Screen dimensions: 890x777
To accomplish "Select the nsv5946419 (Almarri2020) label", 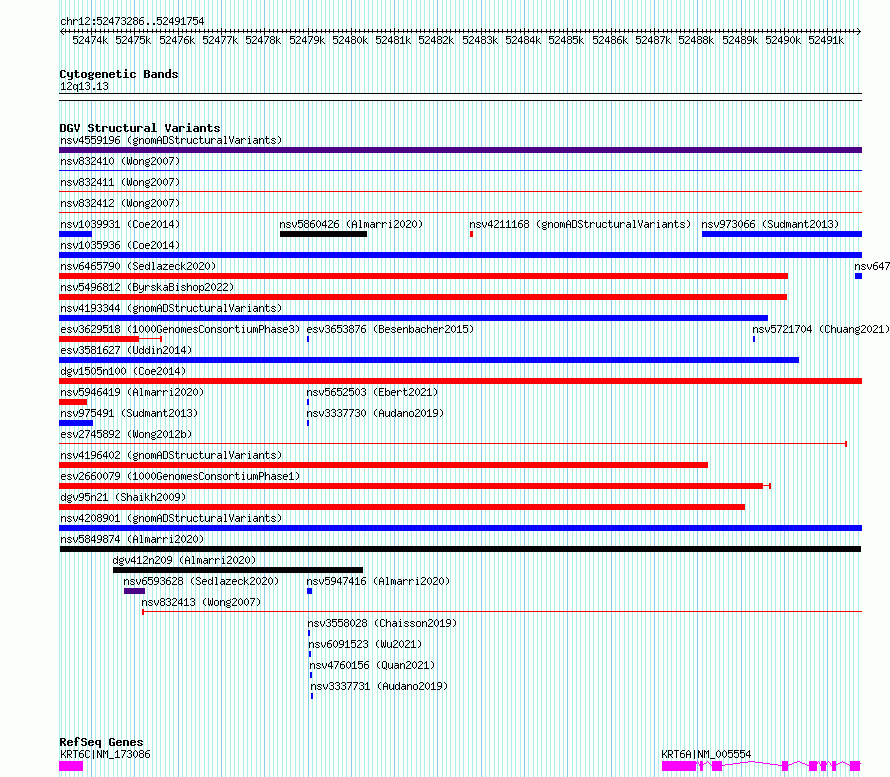I will point(132,392).
